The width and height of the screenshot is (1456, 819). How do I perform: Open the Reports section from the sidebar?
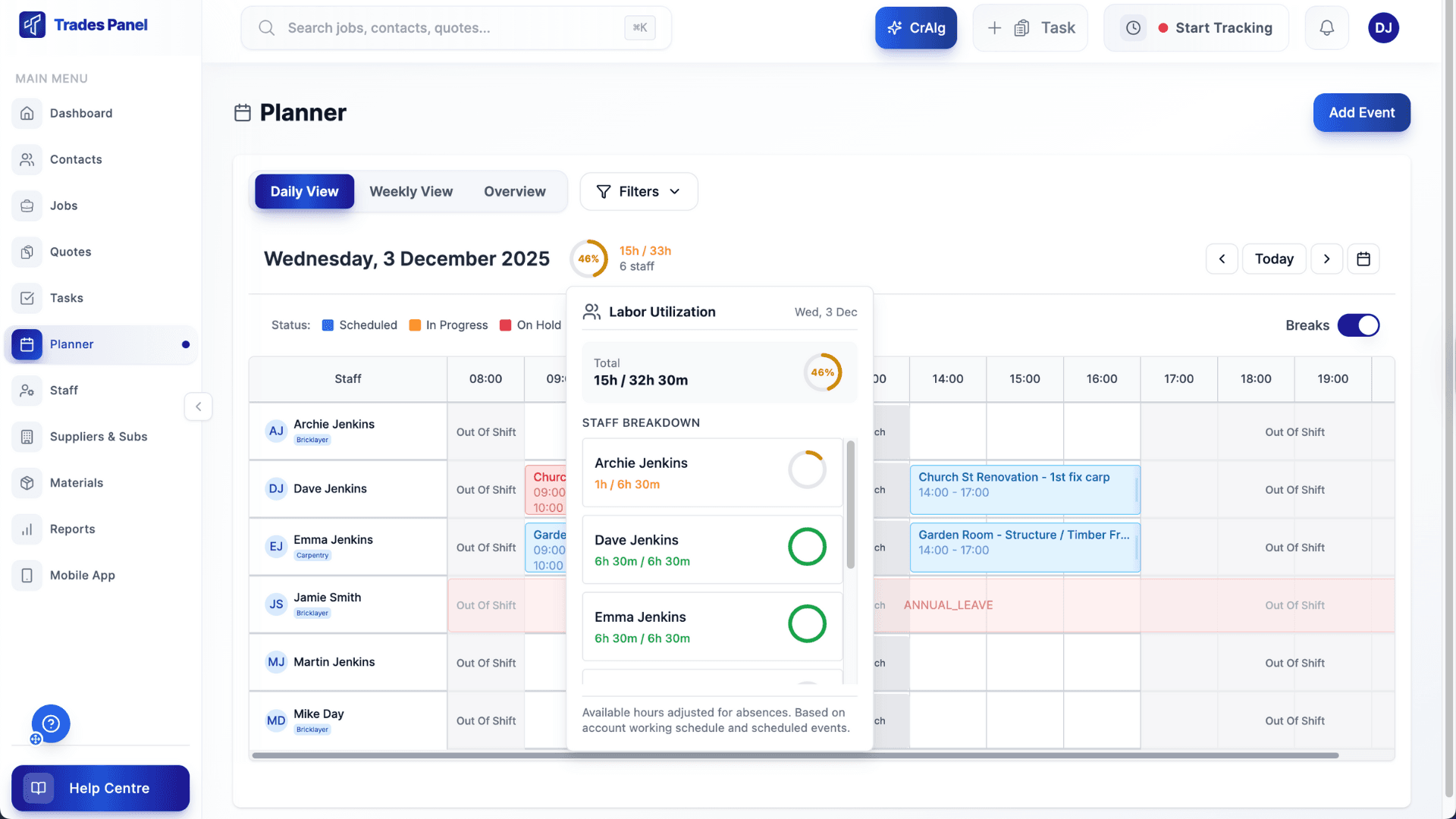tap(72, 529)
